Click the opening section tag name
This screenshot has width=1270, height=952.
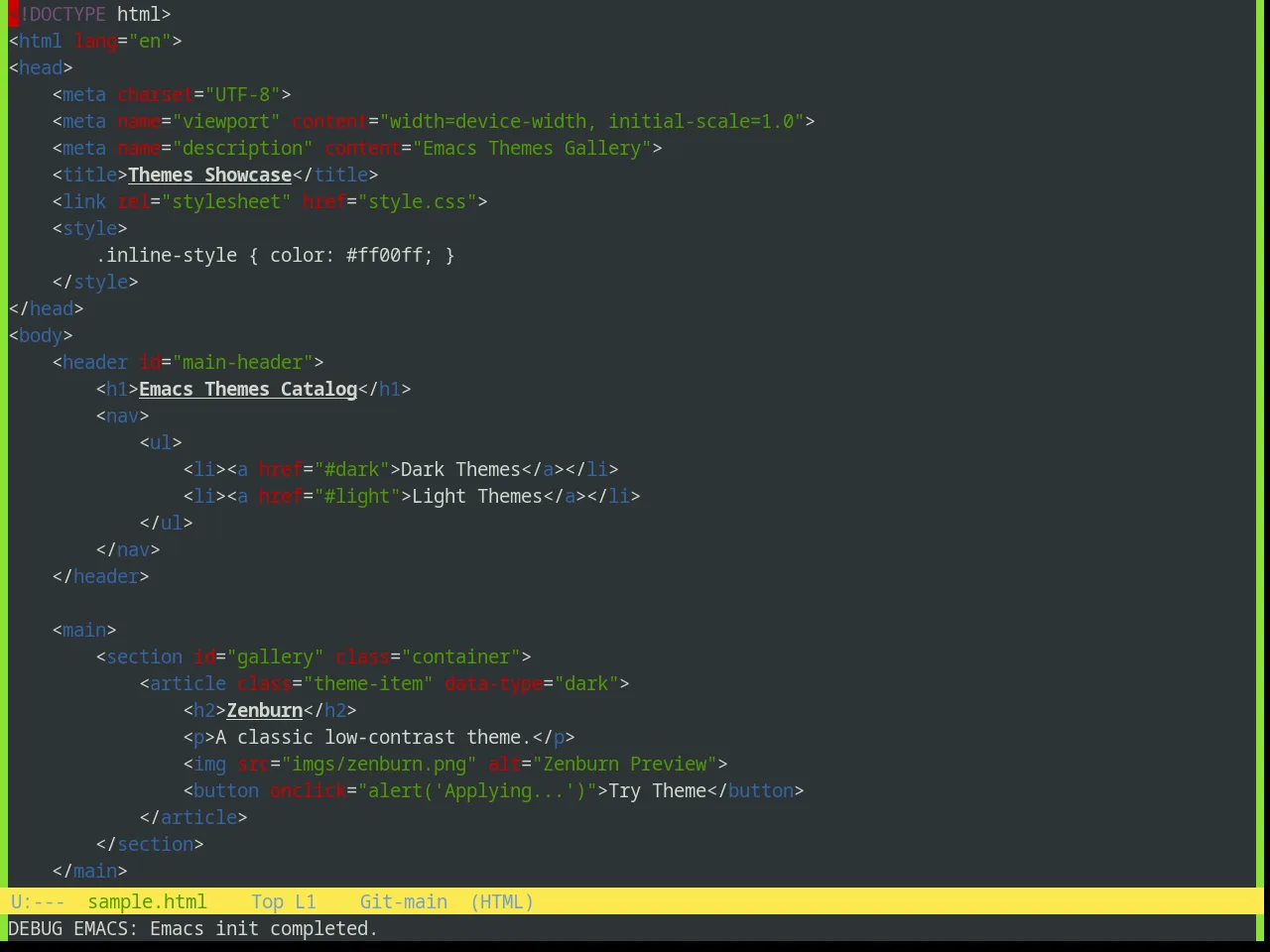pos(144,656)
